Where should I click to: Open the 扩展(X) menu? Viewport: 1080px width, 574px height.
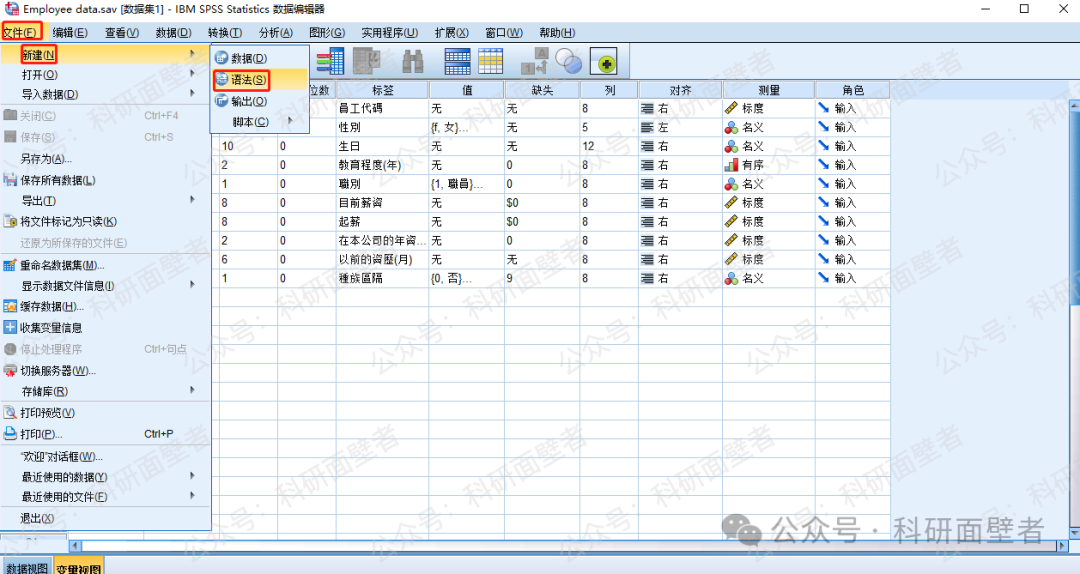pos(451,32)
